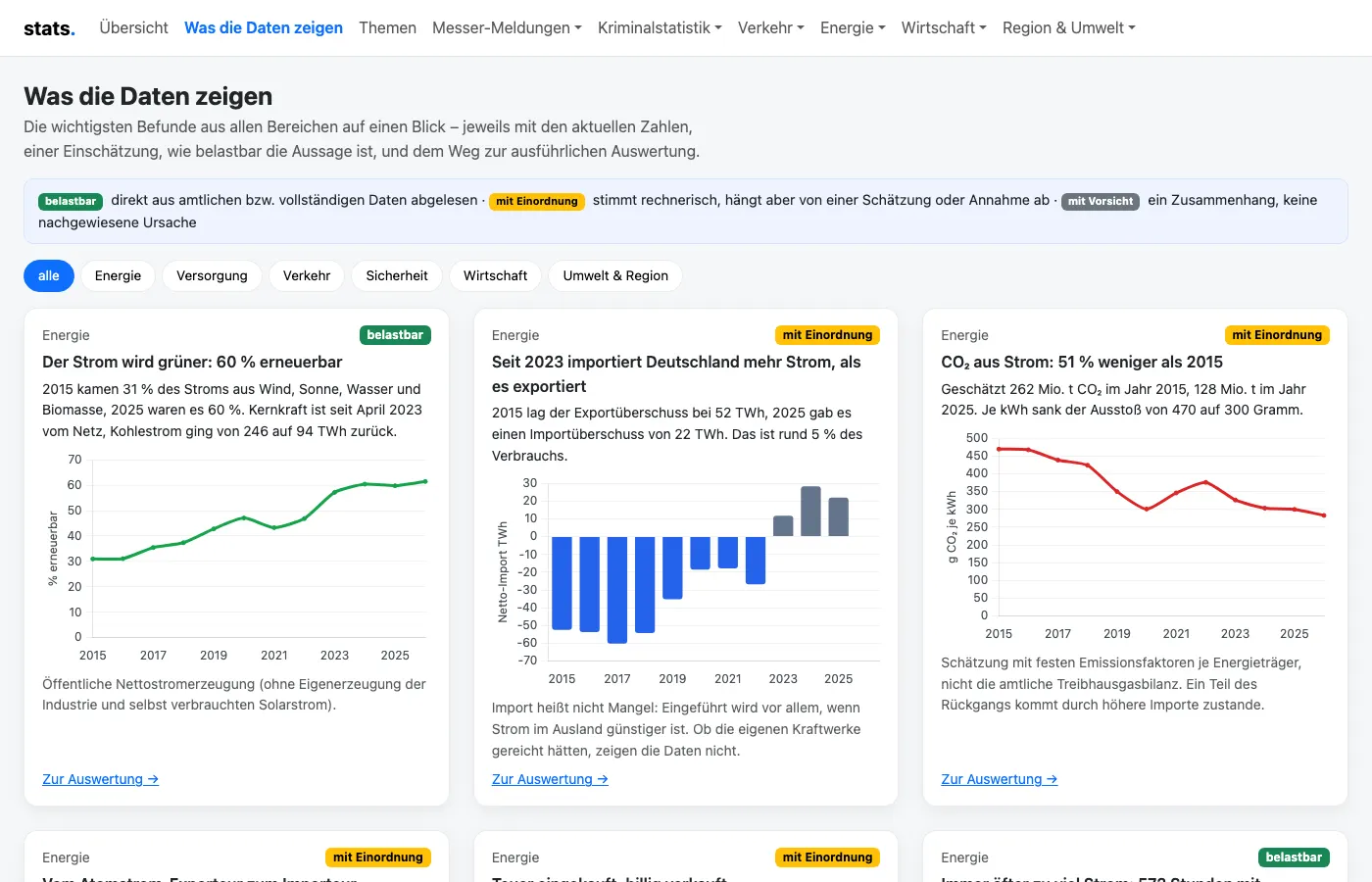Click heading Seit 2023 importiert Deutschland mehr Strom
This screenshot has width=1372, height=882.
(x=676, y=373)
